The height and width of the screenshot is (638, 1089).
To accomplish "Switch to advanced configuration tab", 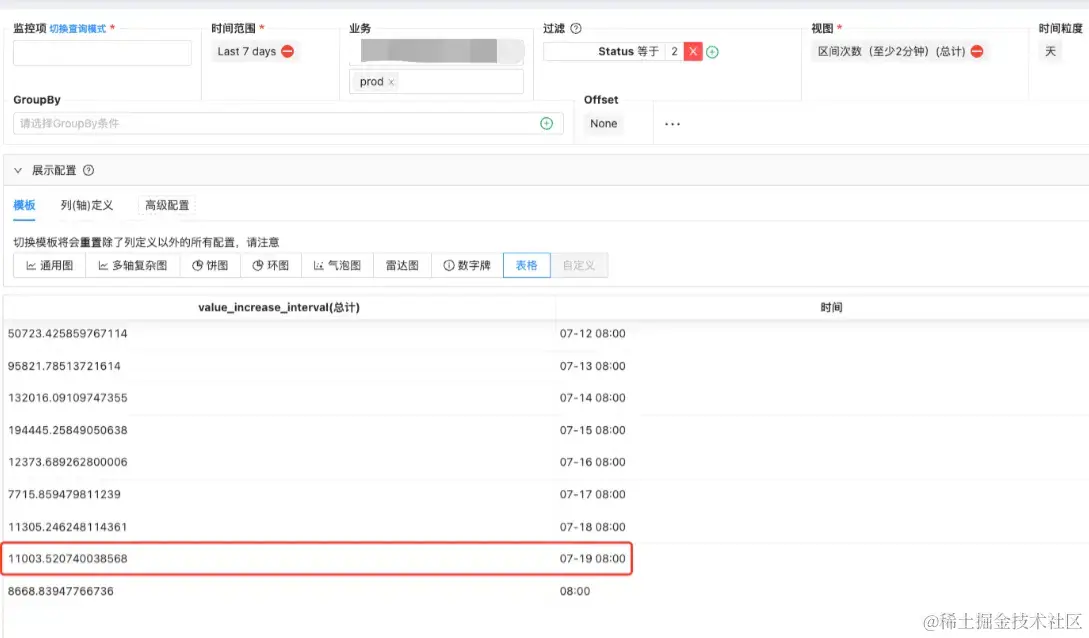I will 167,205.
